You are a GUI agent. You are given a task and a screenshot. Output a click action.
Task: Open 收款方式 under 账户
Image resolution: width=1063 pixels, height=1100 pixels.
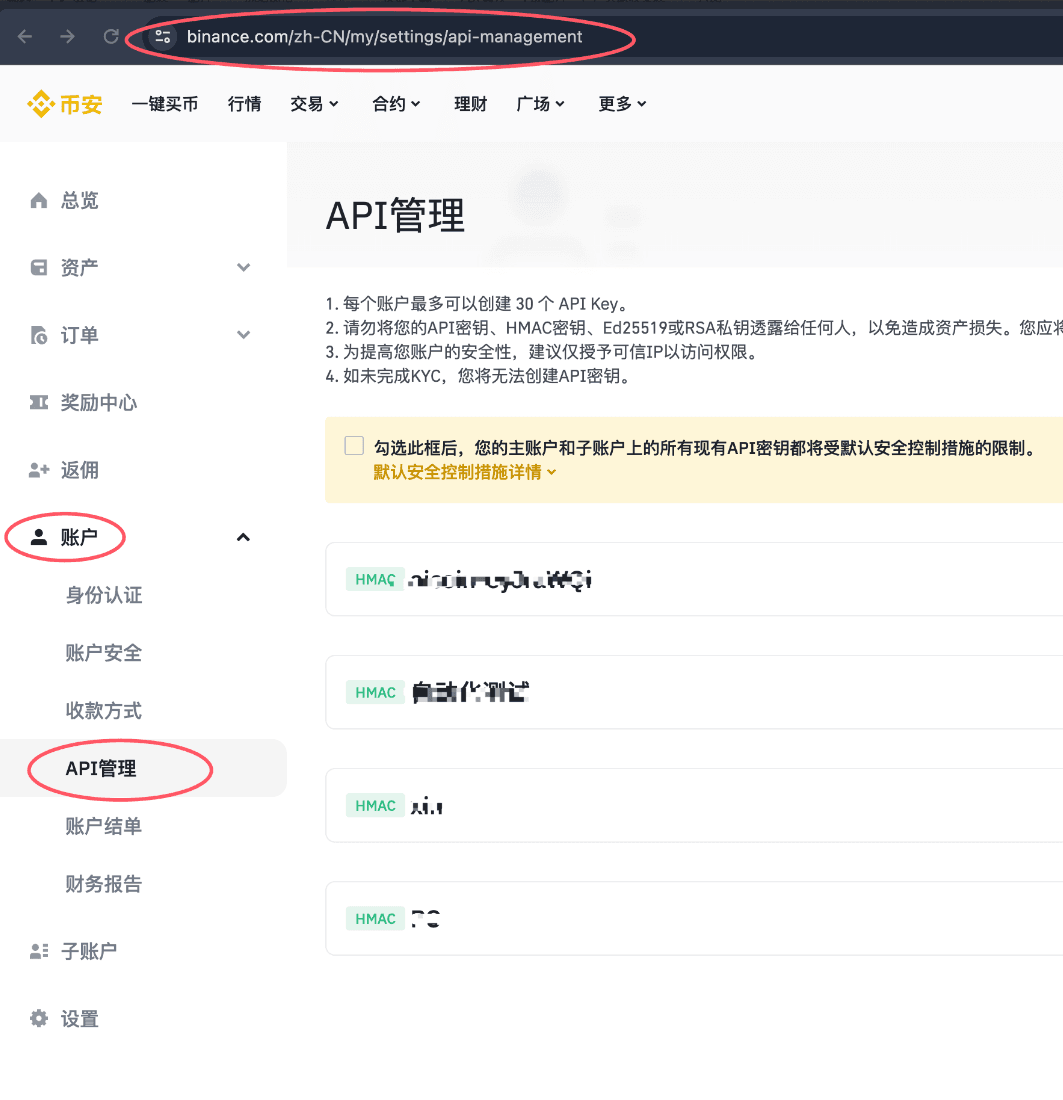(x=104, y=711)
